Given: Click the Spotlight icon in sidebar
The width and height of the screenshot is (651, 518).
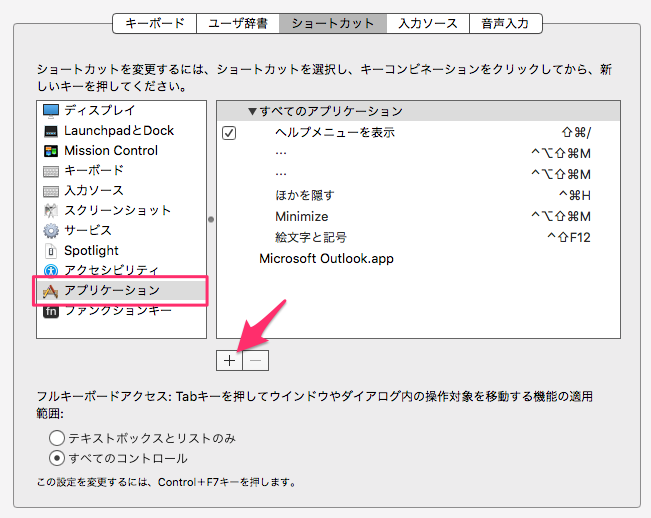Looking at the screenshot, I should (51, 251).
